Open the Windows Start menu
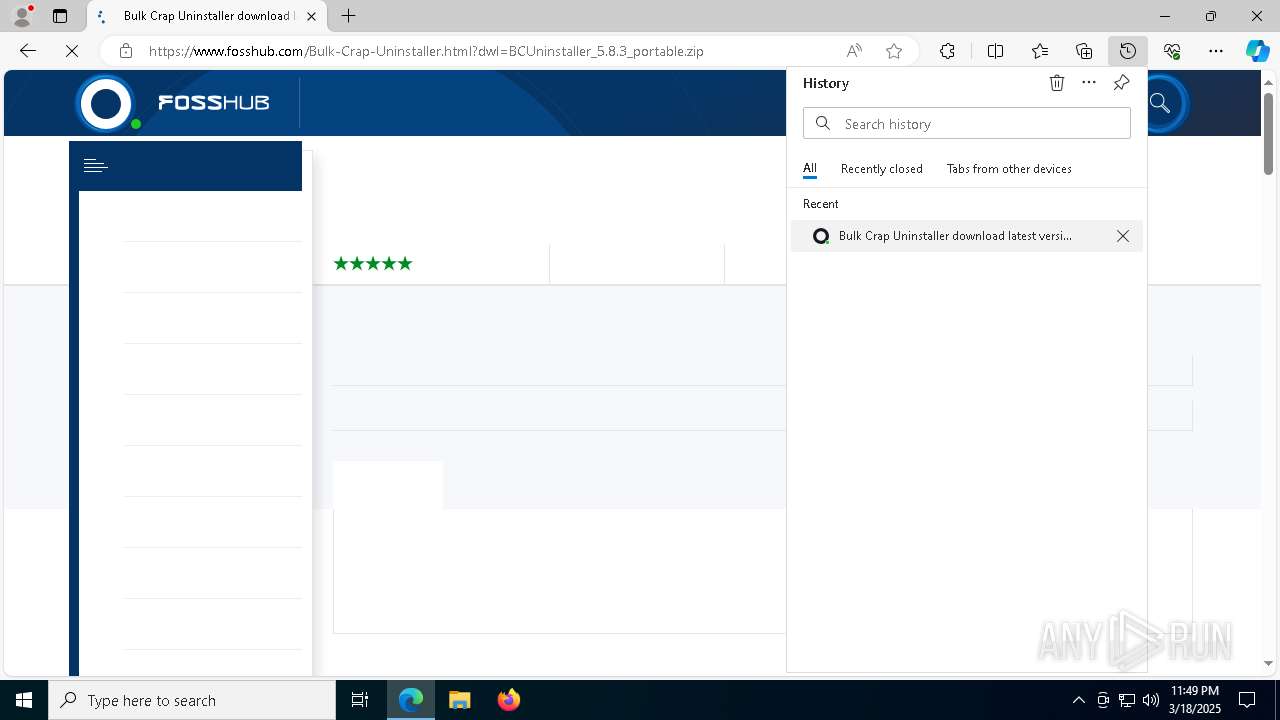 24,700
